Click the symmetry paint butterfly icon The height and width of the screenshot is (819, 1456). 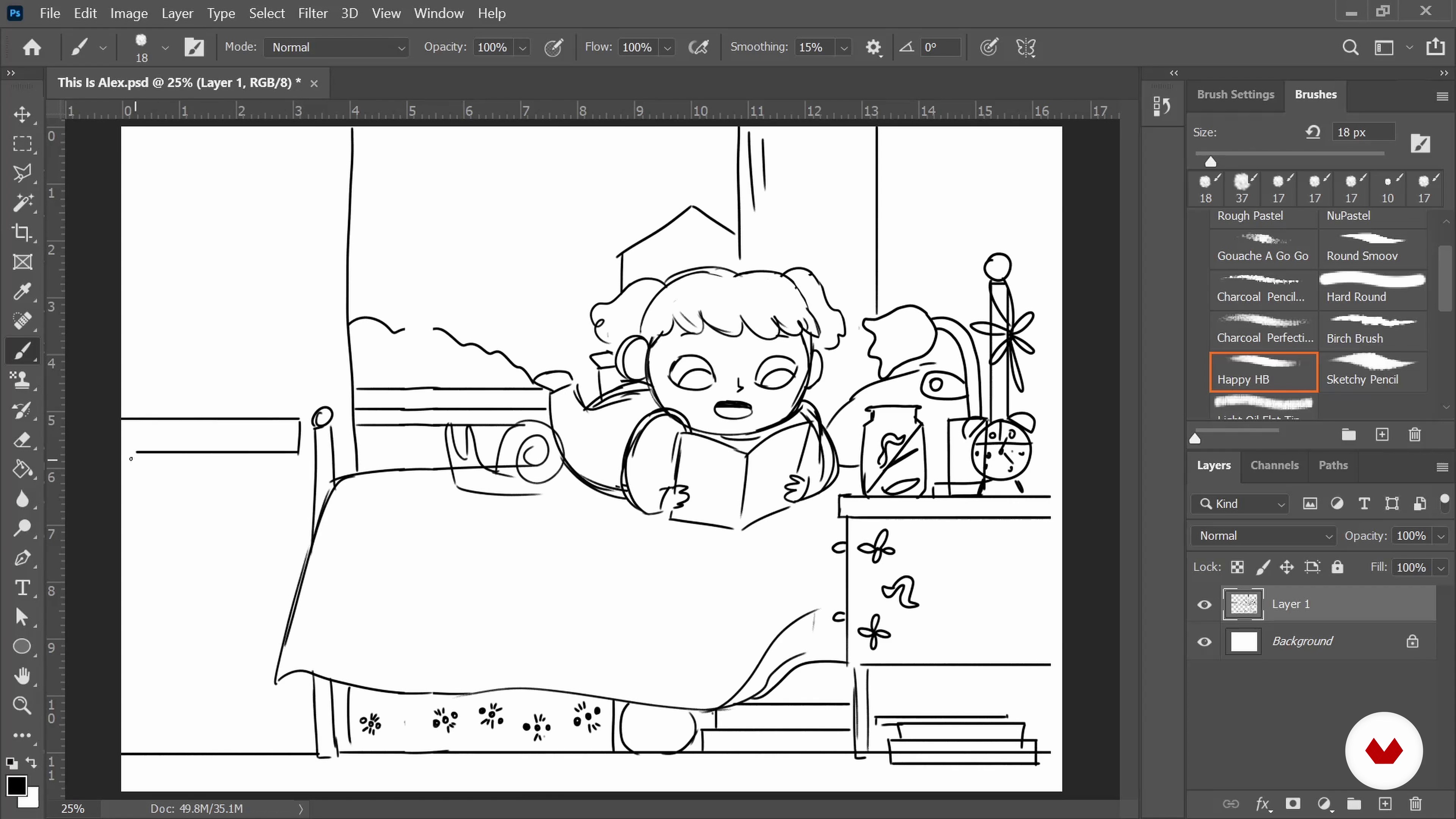point(1025,47)
